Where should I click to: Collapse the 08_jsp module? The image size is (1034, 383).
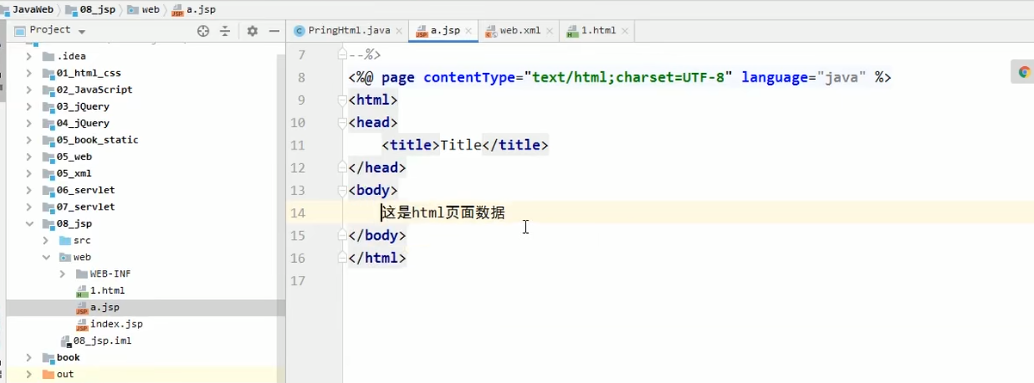point(29,223)
